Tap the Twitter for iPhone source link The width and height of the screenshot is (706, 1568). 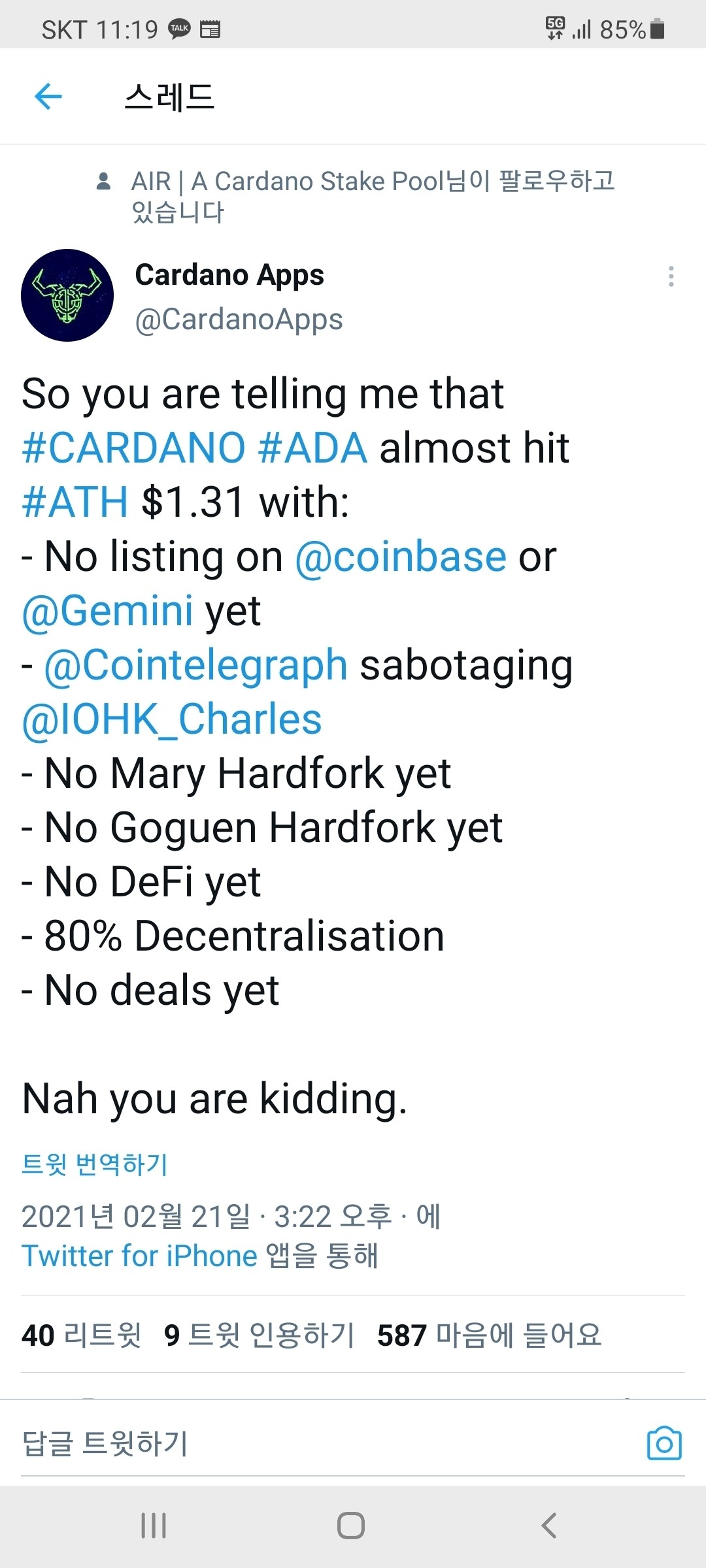pos(139,1256)
